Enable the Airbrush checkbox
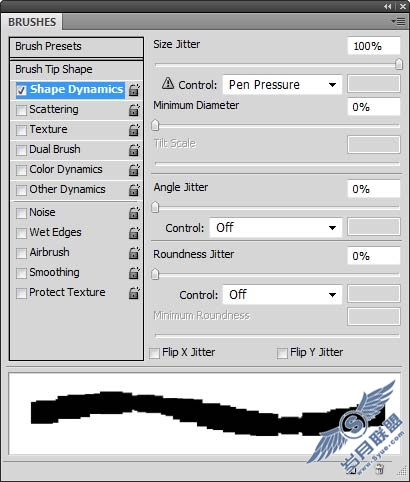The width and height of the screenshot is (410, 482). tap(21, 253)
